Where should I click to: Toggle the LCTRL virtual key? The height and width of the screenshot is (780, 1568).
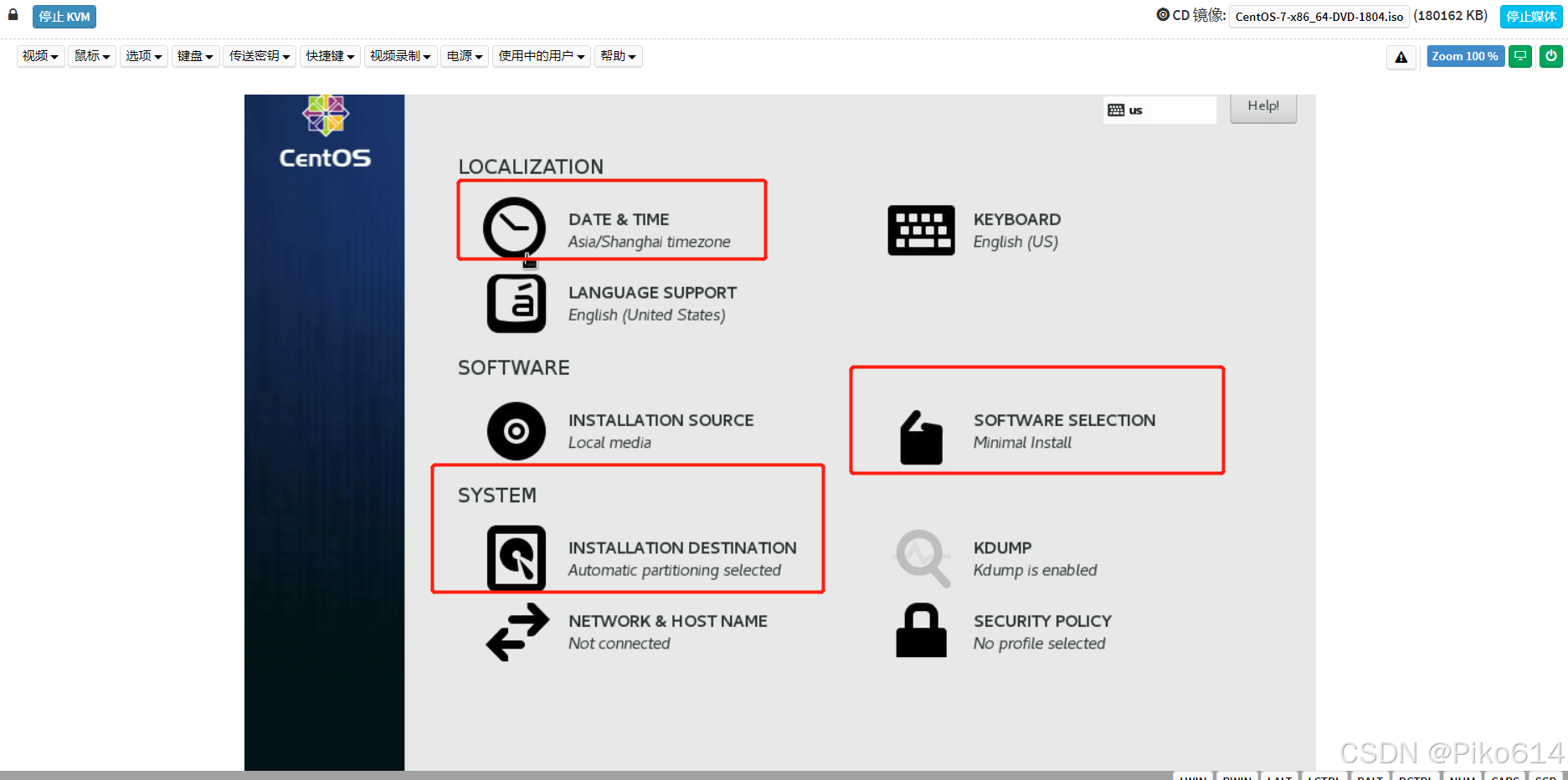1324,777
